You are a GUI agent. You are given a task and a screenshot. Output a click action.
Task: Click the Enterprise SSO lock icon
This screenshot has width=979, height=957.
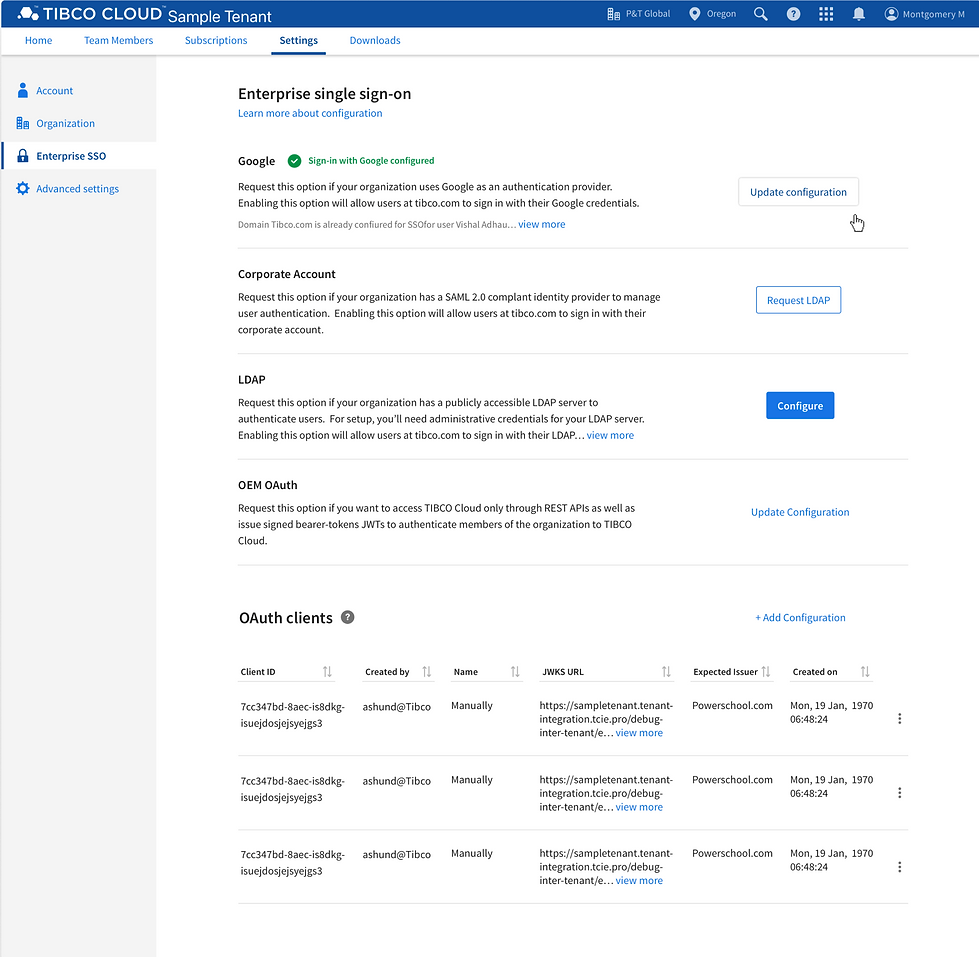22,155
